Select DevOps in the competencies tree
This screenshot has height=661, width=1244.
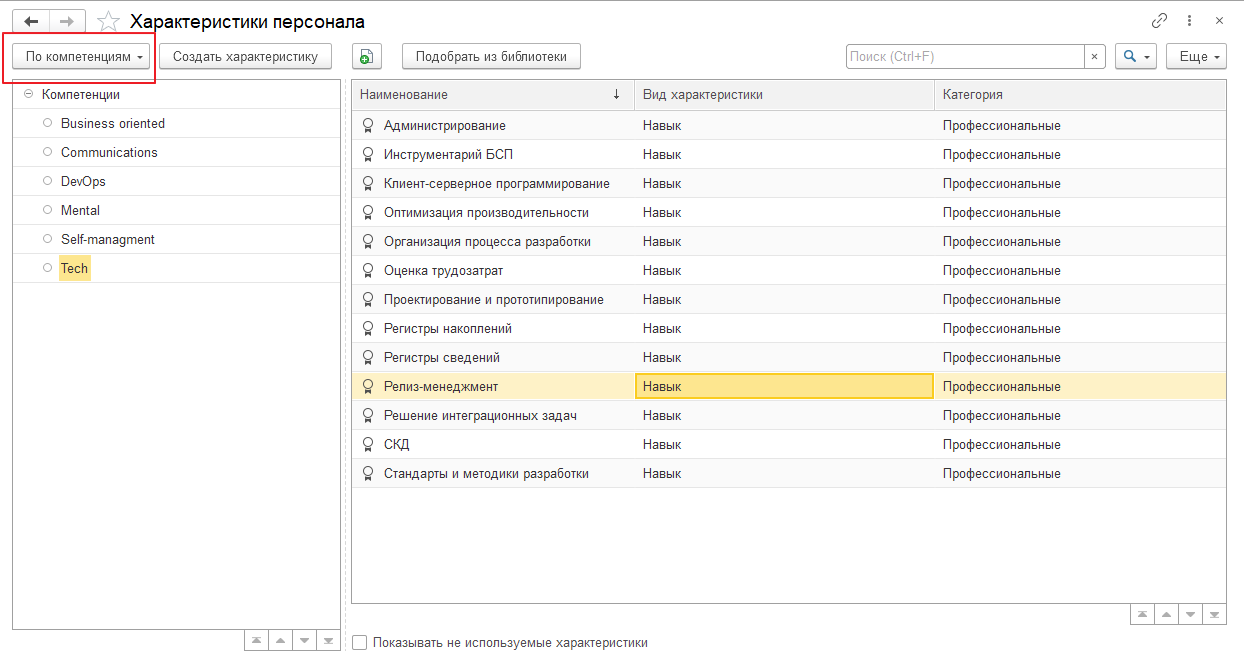coord(83,182)
